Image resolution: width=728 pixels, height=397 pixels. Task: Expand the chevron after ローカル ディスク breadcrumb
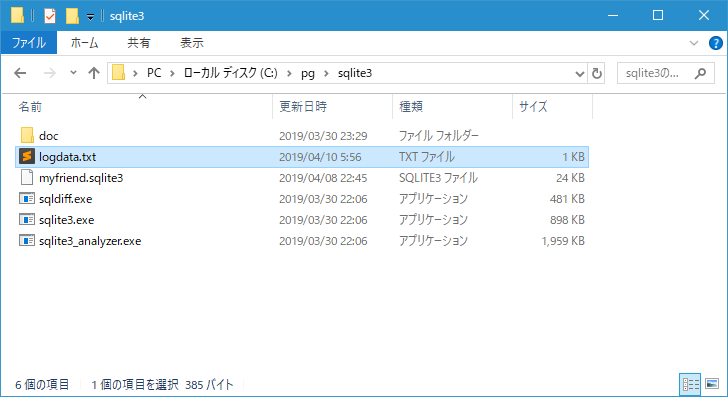tap(289, 73)
